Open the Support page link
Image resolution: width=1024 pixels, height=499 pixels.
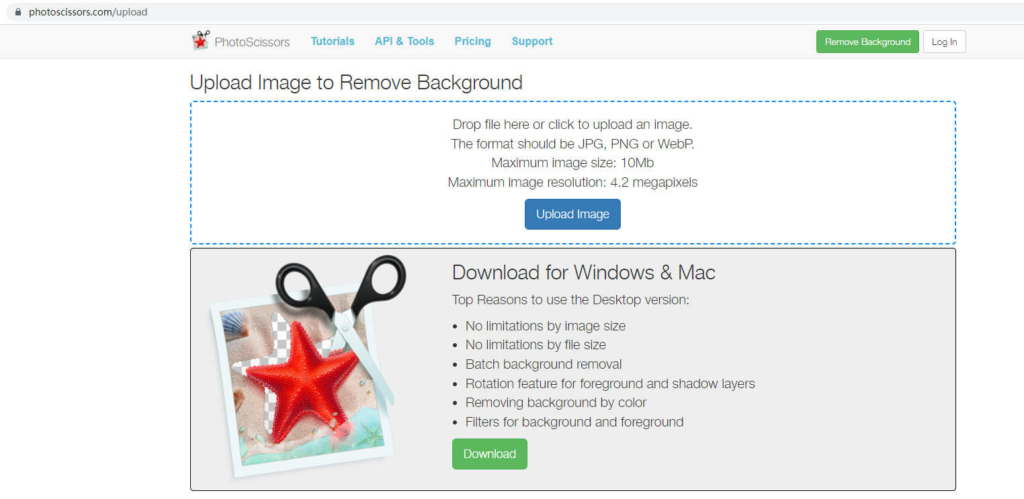[532, 41]
